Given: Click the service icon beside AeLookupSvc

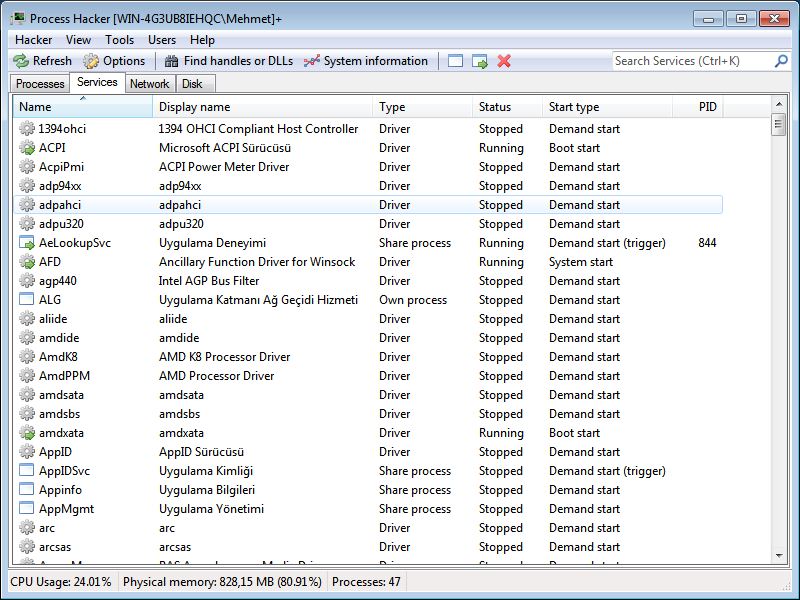Looking at the screenshot, I should 27,243.
